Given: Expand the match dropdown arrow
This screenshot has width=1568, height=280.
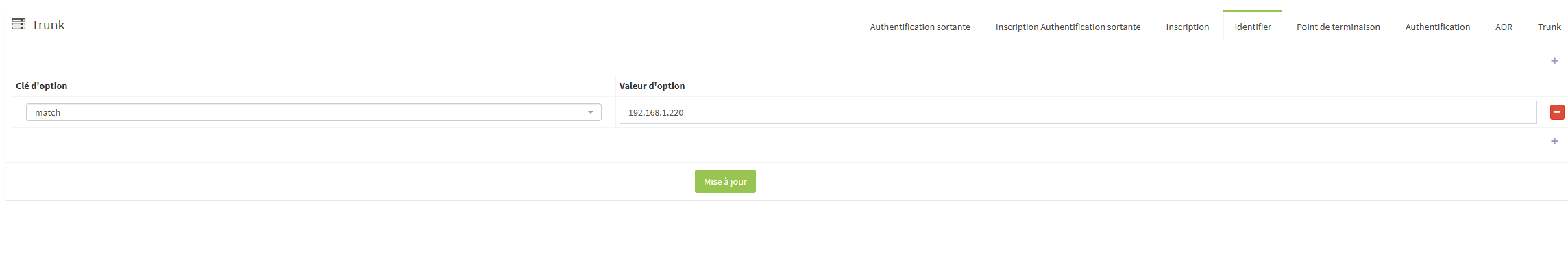Looking at the screenshot, I should pyautogui.click(x=591, y=112).
